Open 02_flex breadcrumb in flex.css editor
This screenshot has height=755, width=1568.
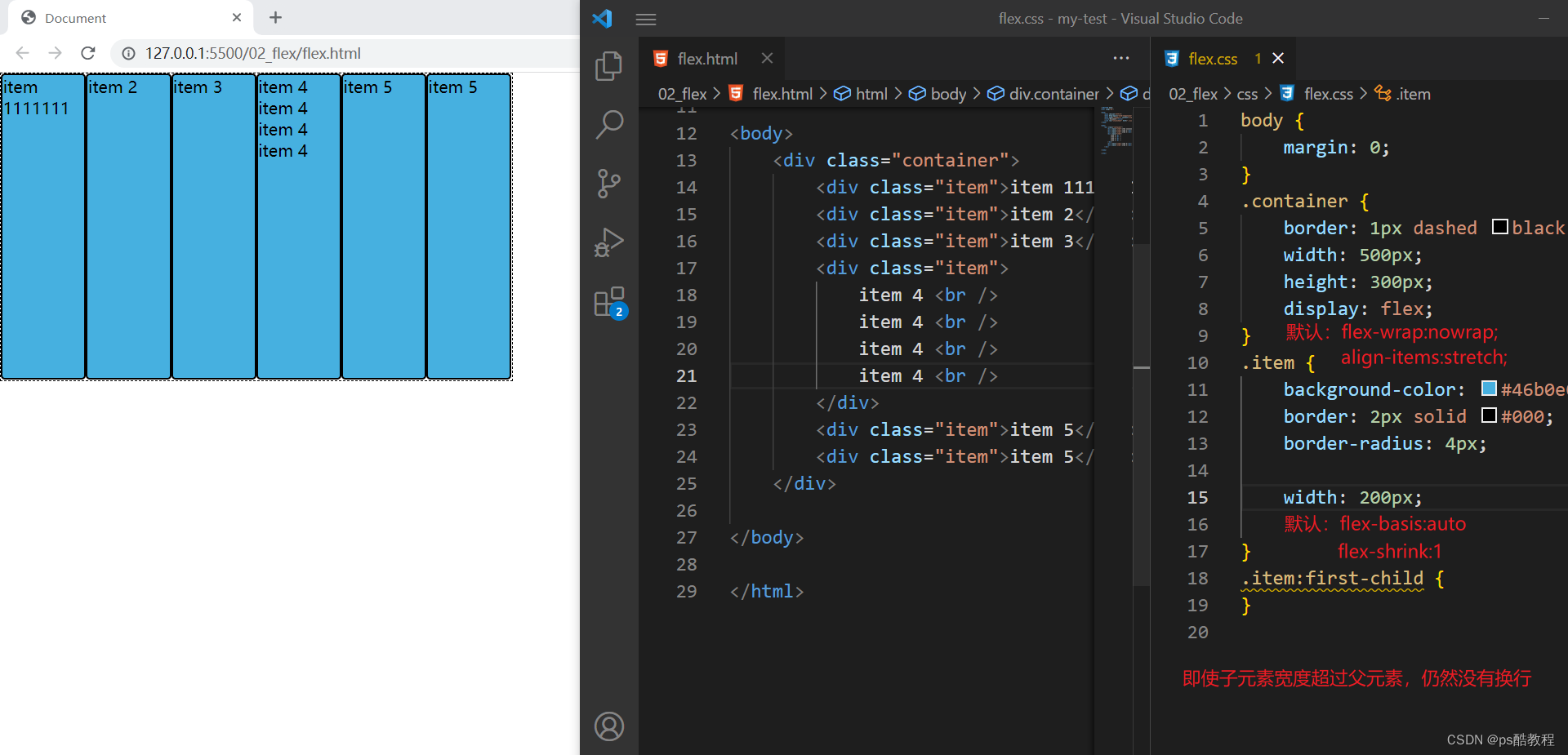pyautogui.click(x=1193, y=94)
